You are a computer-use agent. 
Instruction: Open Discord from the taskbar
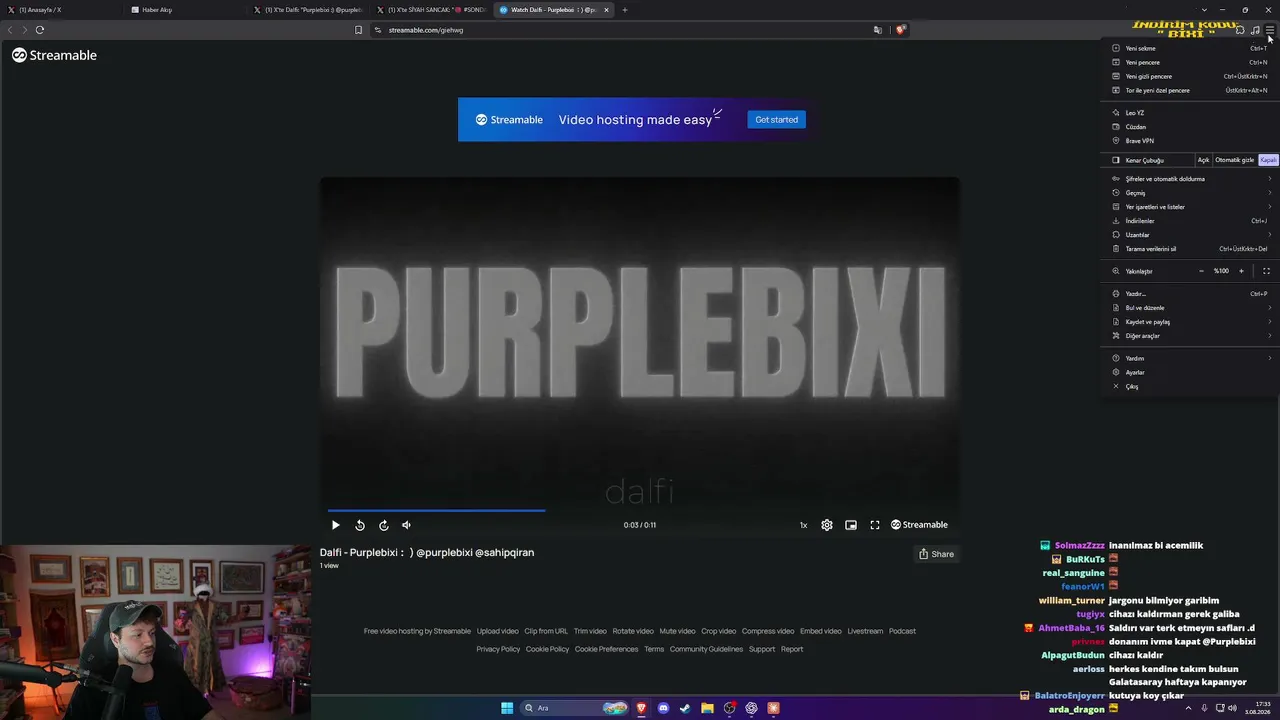click(x=663, y=708)
